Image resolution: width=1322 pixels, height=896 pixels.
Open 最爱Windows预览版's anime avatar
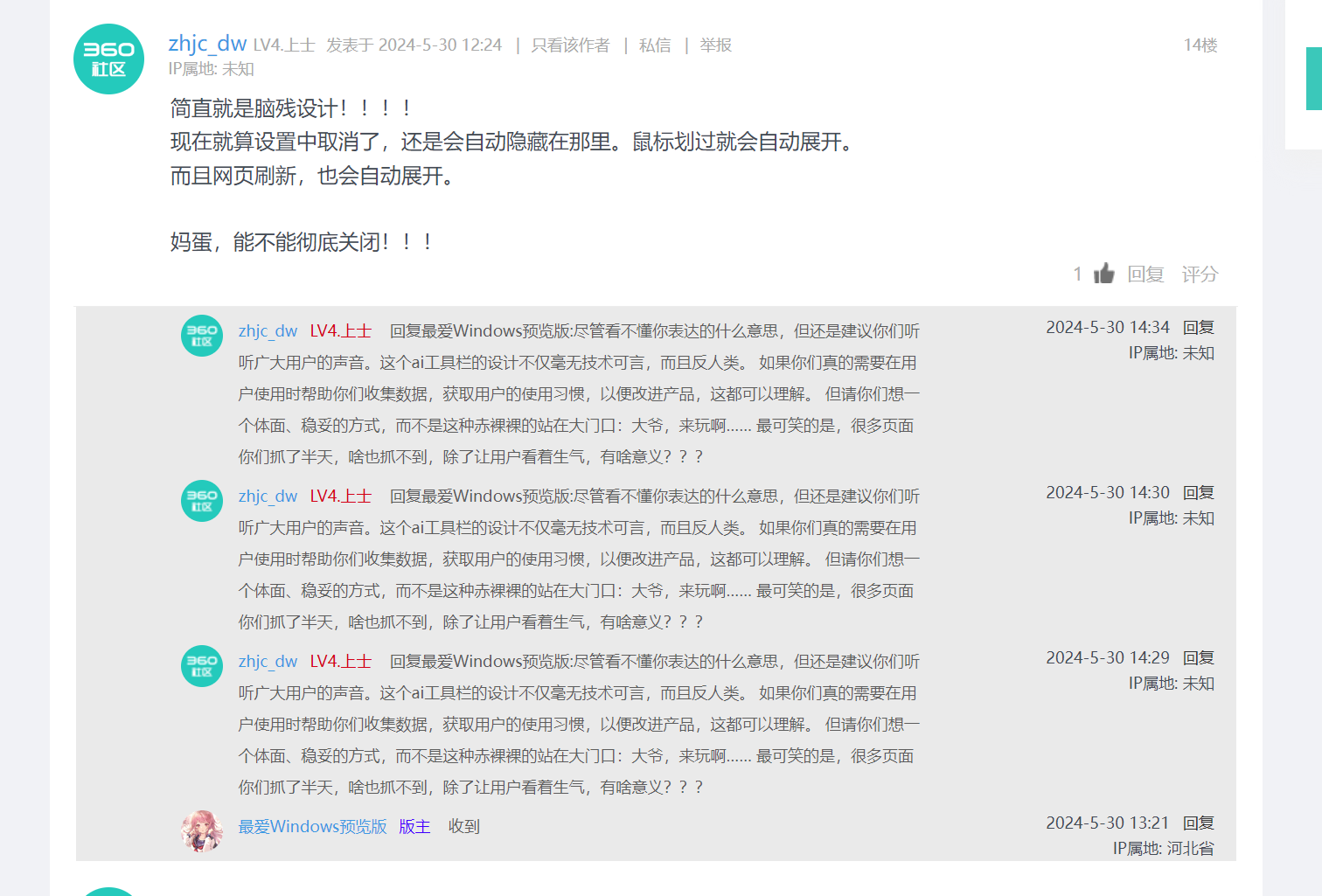coord(202,830)
